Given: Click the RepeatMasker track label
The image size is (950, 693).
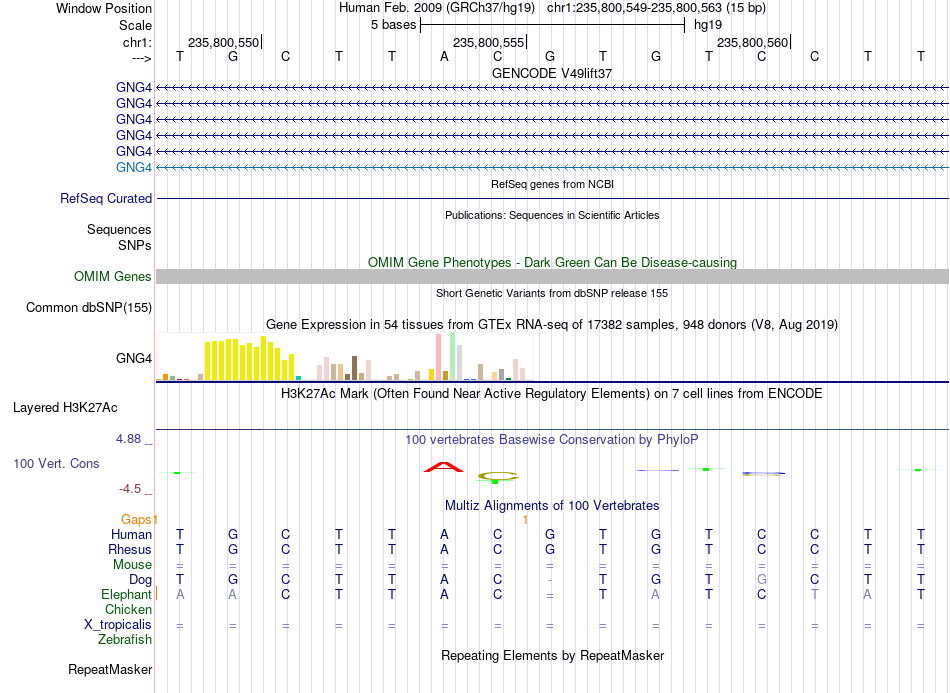Looking at the screenshot, I should tap(110, 669).
